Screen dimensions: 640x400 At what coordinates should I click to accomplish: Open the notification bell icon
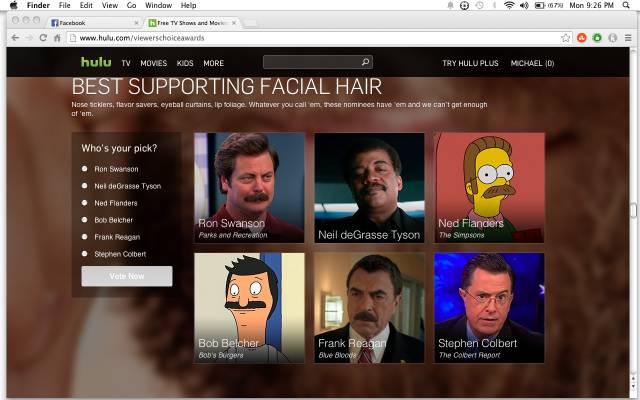click(451, 5)
